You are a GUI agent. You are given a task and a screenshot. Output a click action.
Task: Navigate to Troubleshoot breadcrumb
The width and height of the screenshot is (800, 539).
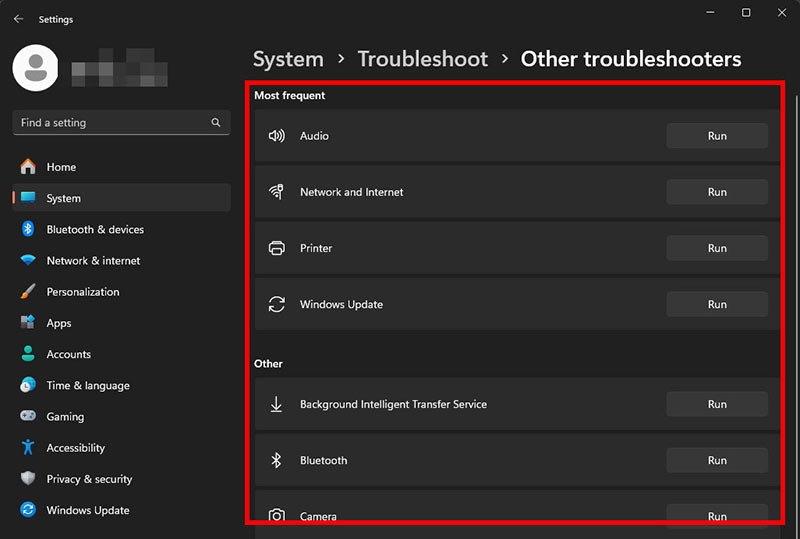422,59
